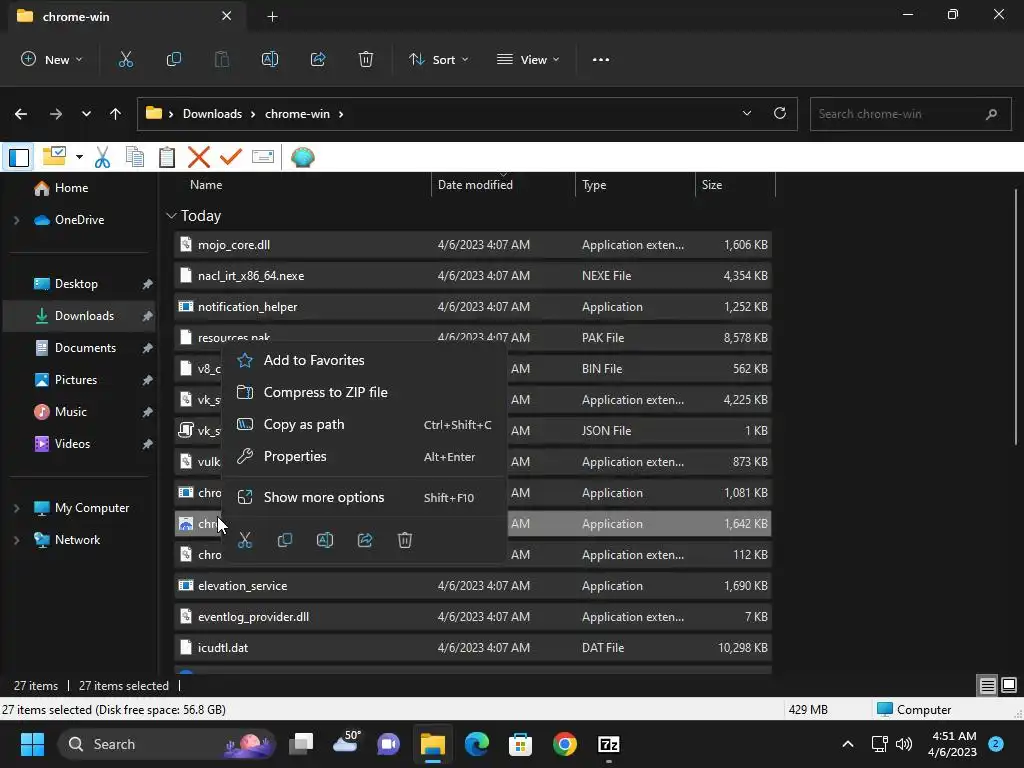Expand the address bar history dropdown

coord(746,114)
